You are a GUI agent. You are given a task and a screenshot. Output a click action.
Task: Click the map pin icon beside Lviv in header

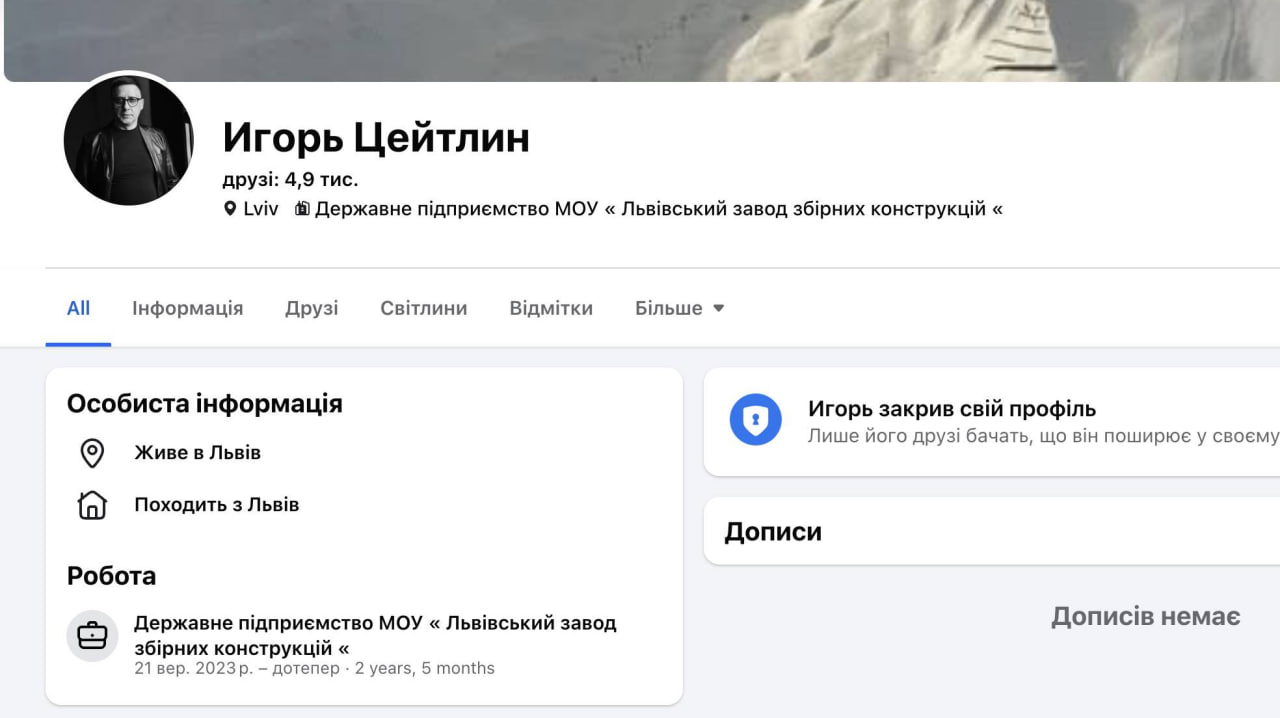click(230, 209)
